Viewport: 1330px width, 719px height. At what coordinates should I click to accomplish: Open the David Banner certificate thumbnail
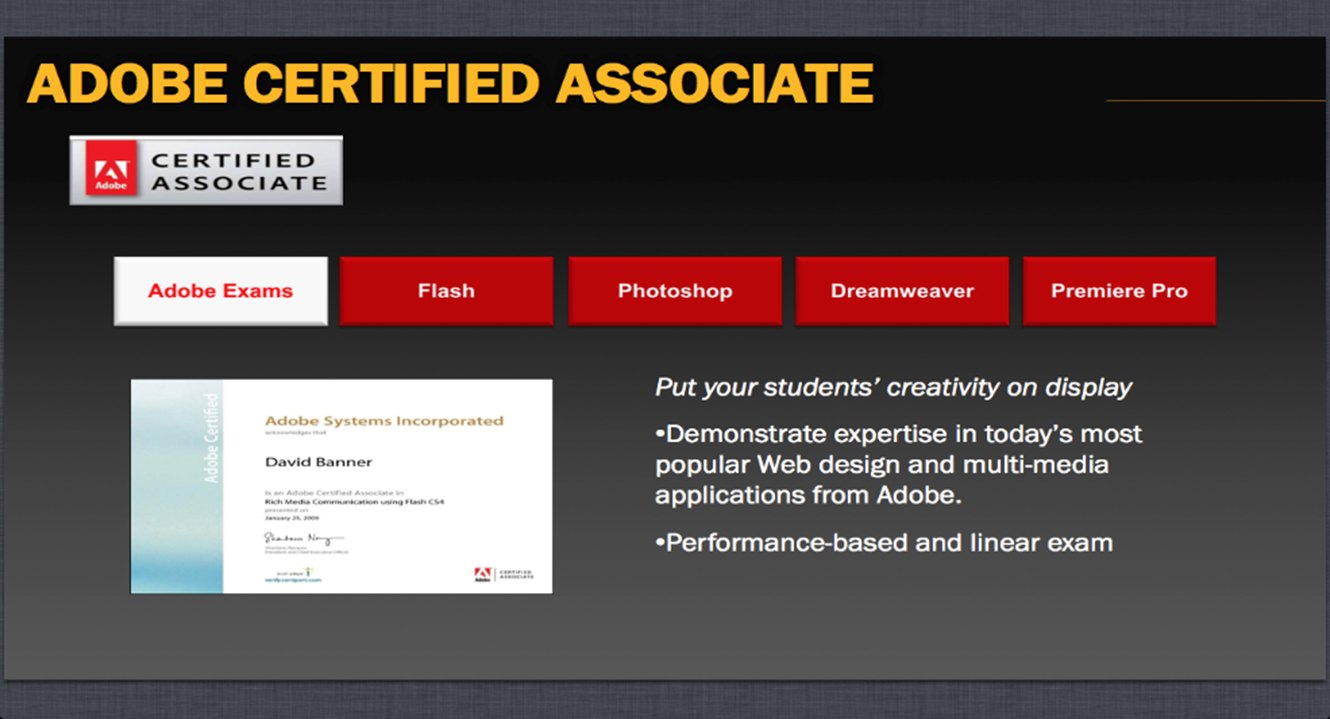pyautogui.click(x=341, y=486)
